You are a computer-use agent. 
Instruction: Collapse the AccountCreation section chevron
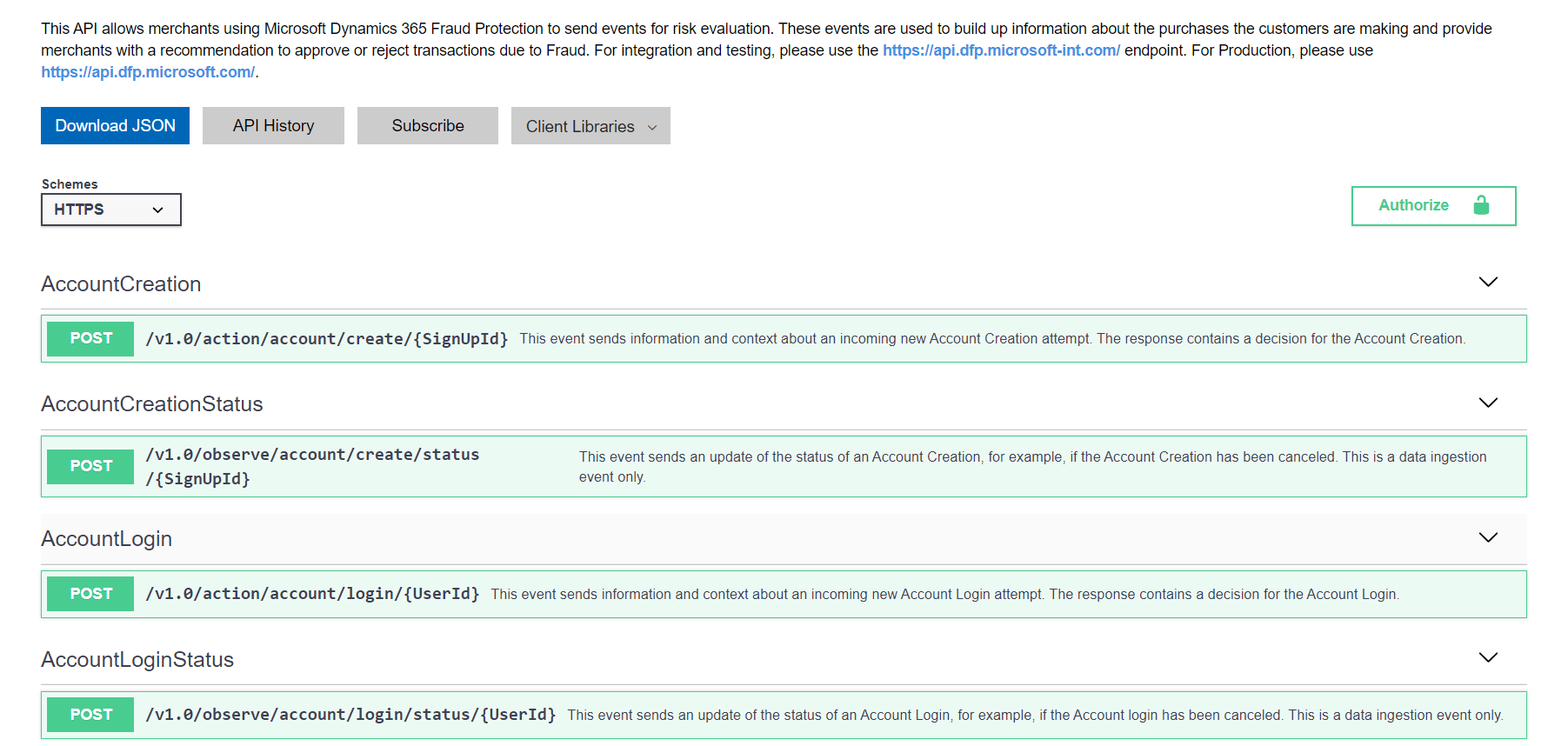[1488, 283]
